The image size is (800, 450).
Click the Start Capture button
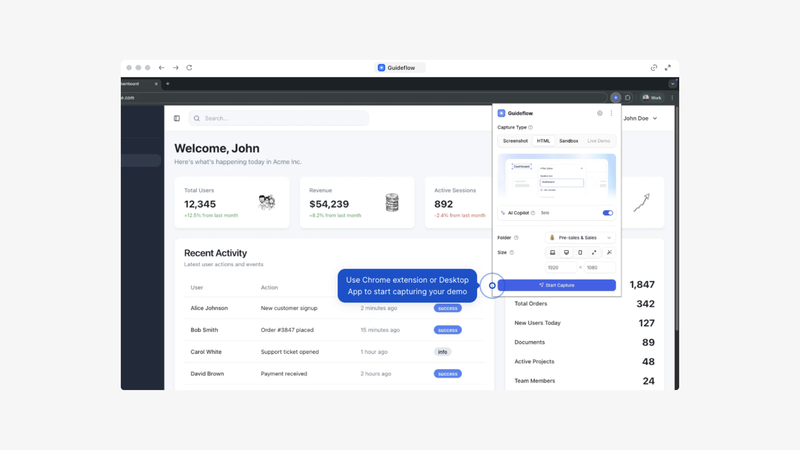tap(557, 285)
